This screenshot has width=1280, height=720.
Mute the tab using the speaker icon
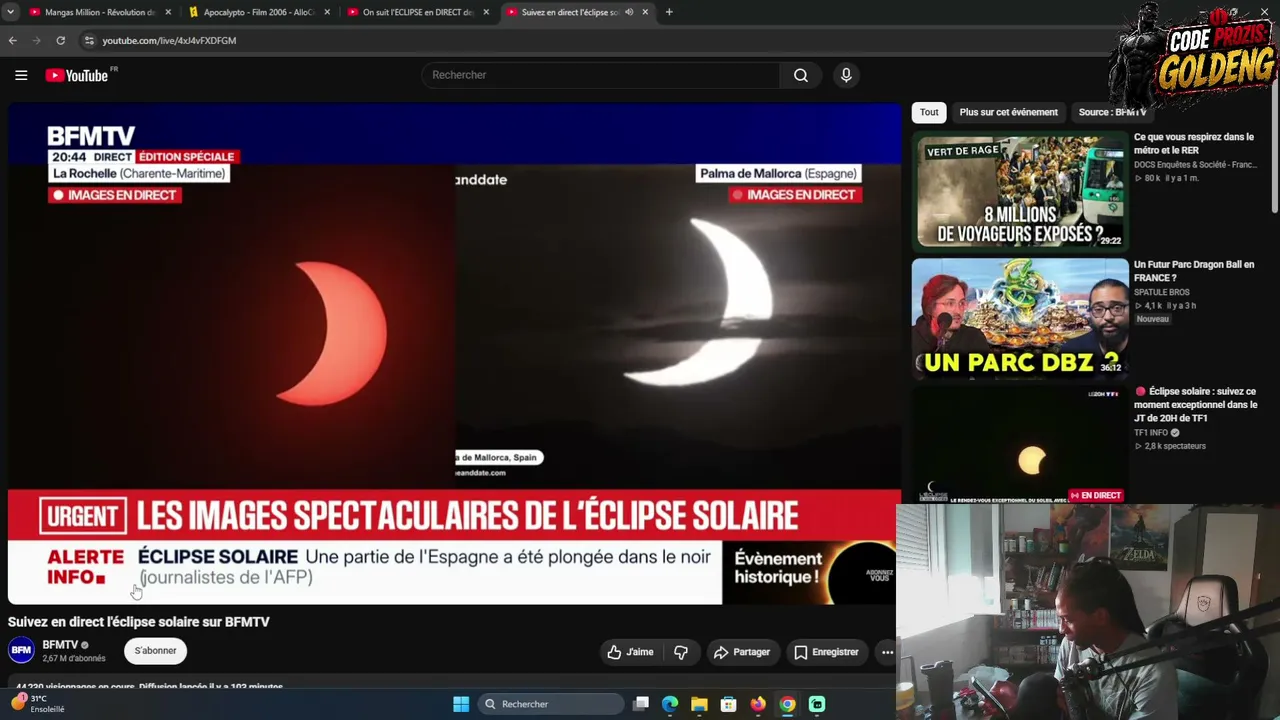tap(629, 12)
